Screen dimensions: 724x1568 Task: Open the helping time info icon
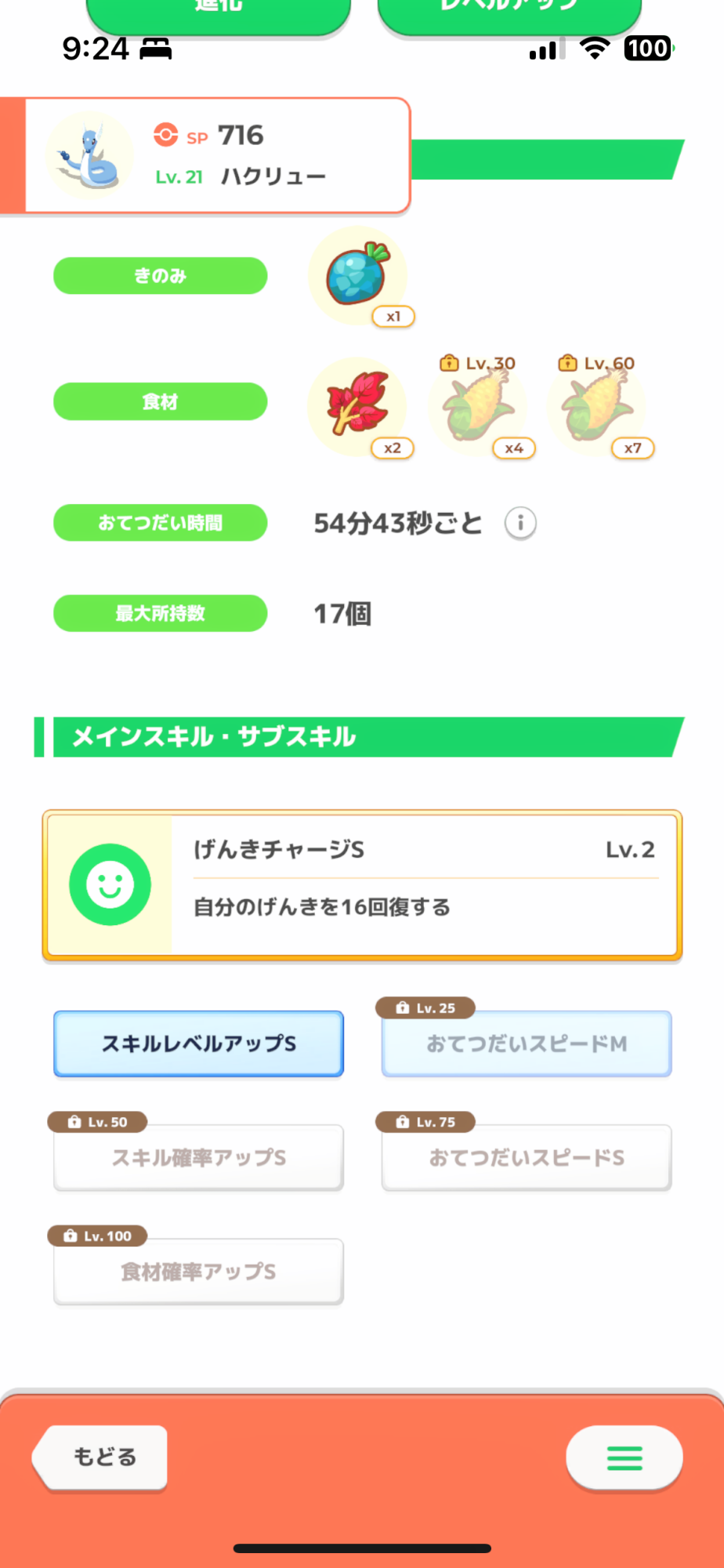520,523
